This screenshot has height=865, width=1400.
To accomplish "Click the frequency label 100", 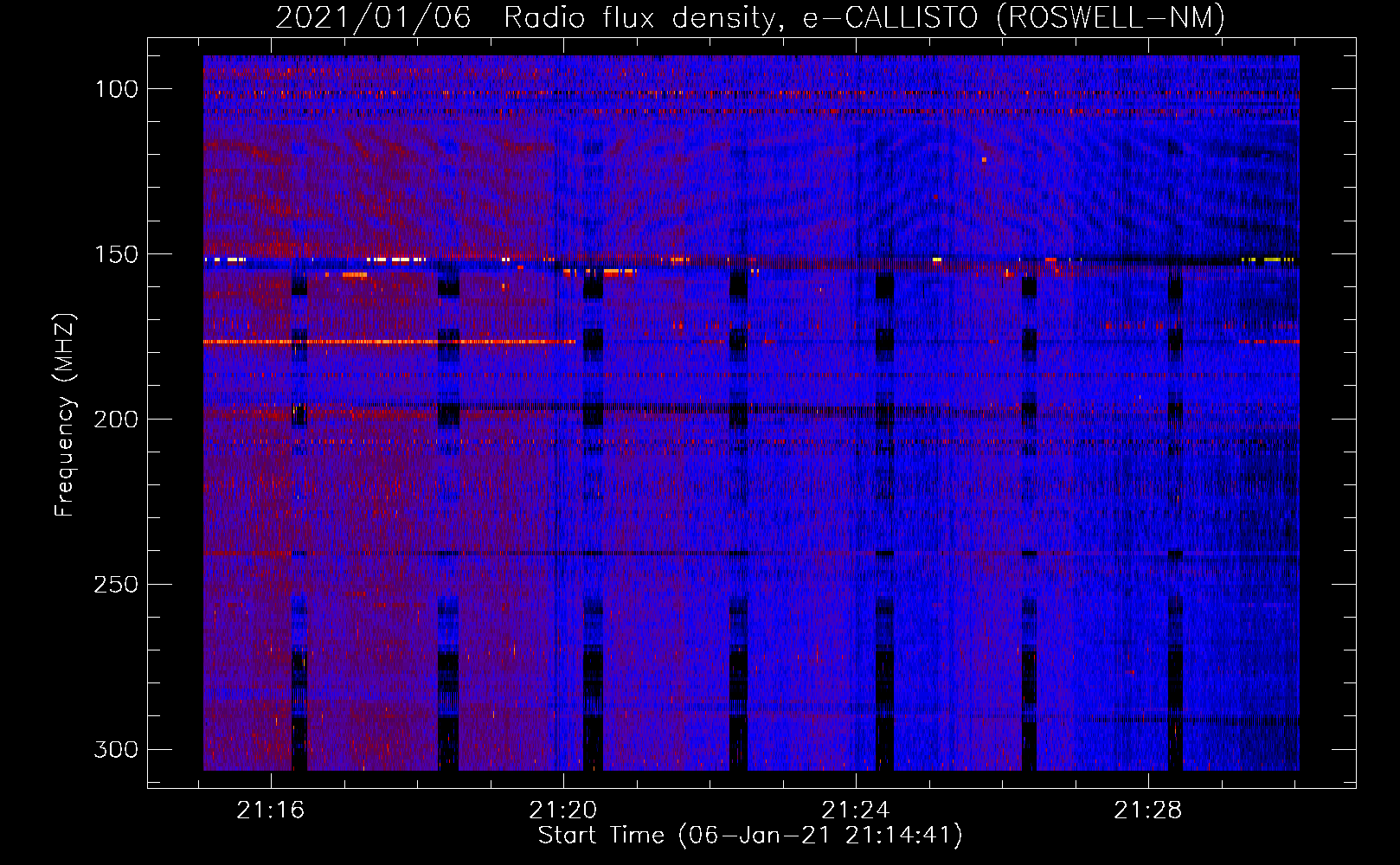I will pyautogui.click(x=116, y=89).
